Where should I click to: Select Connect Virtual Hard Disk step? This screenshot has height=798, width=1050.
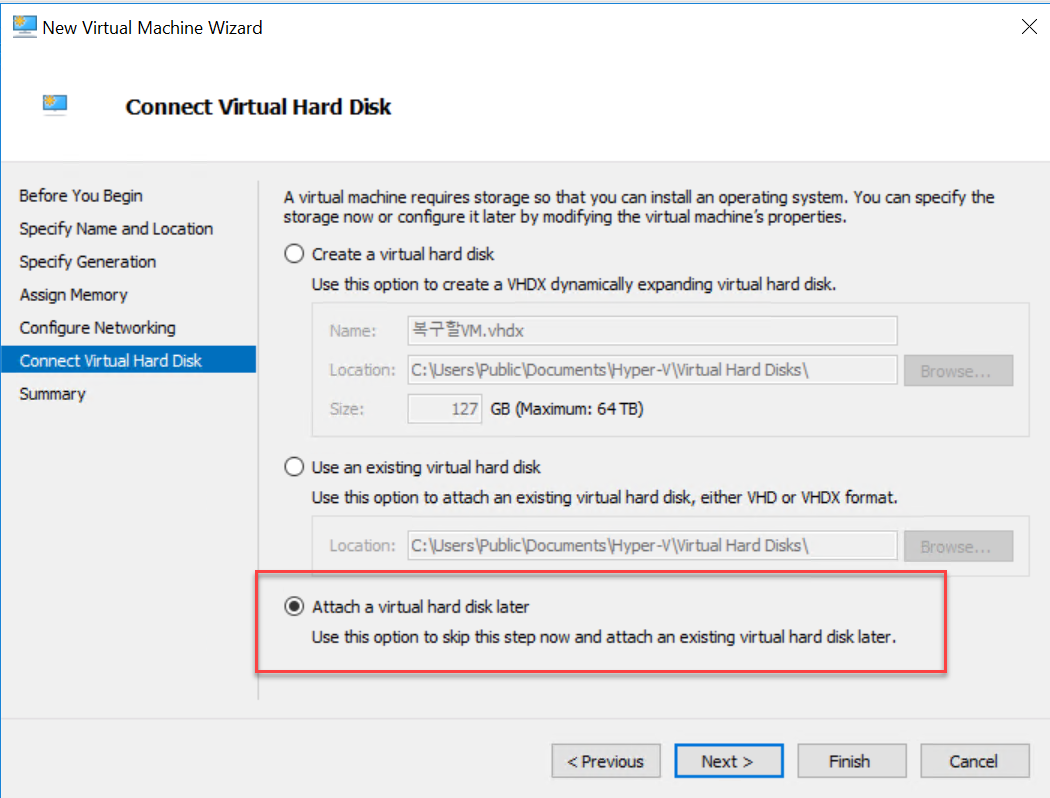[129, 360]
